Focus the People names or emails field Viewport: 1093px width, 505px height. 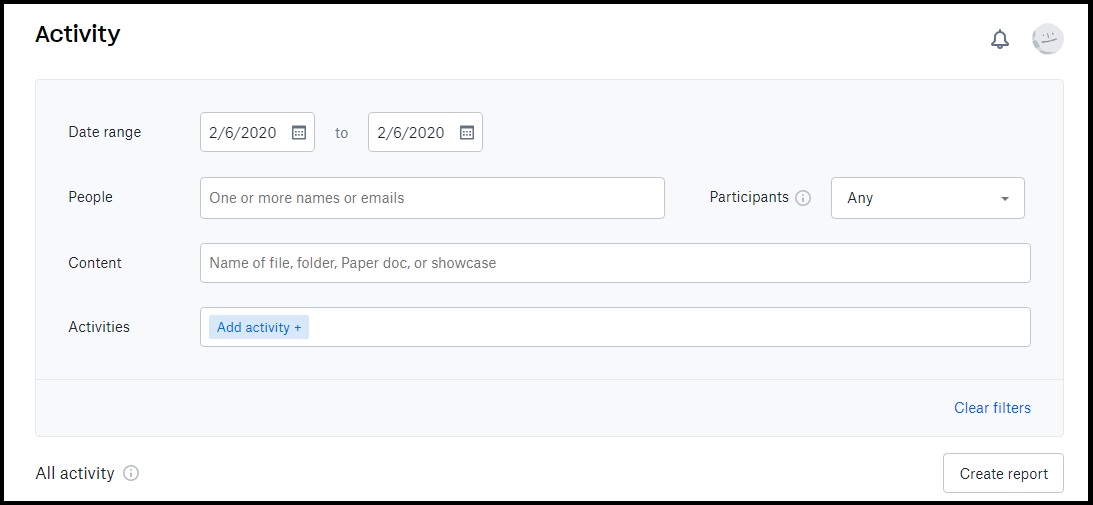pos(432,198)
